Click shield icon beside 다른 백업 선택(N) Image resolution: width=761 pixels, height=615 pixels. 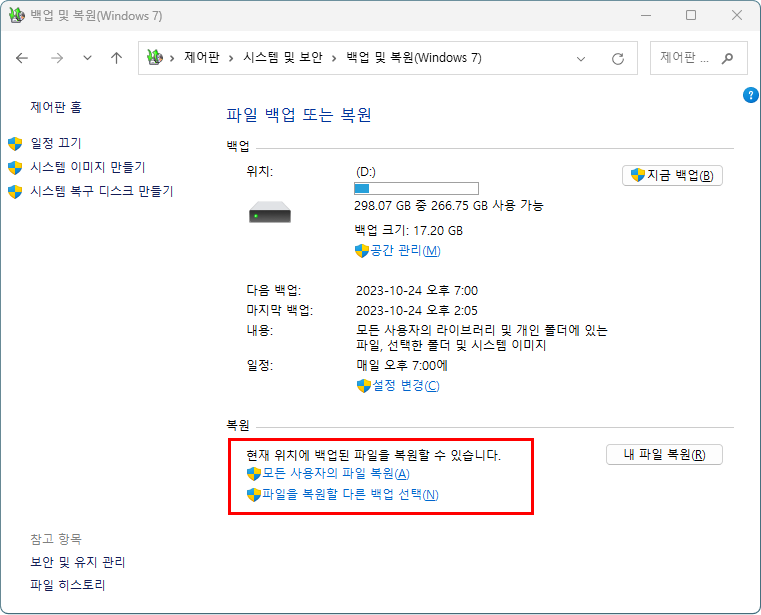(254, 495)
